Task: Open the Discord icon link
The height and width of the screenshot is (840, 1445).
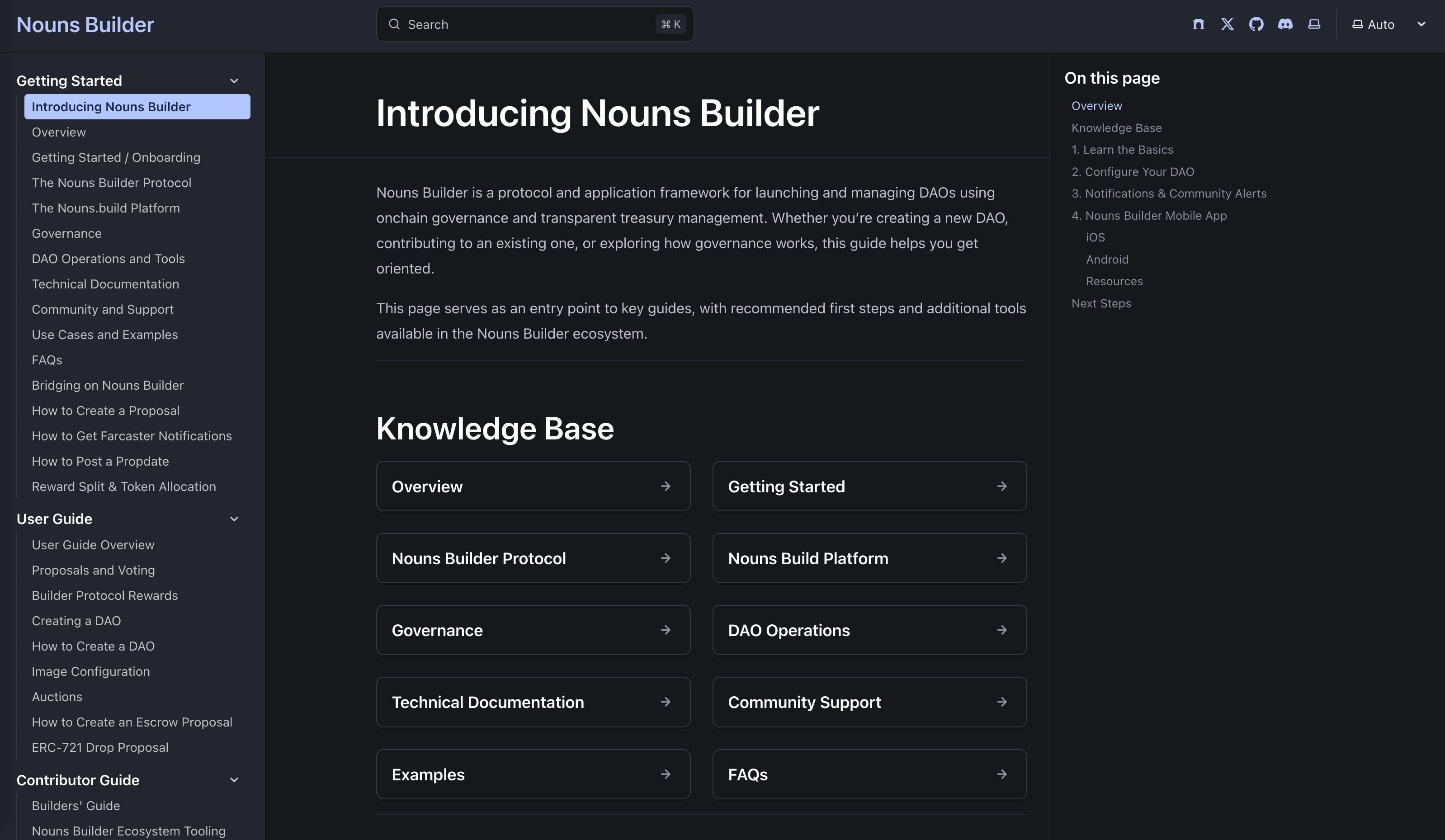Action: point(1285,24)
